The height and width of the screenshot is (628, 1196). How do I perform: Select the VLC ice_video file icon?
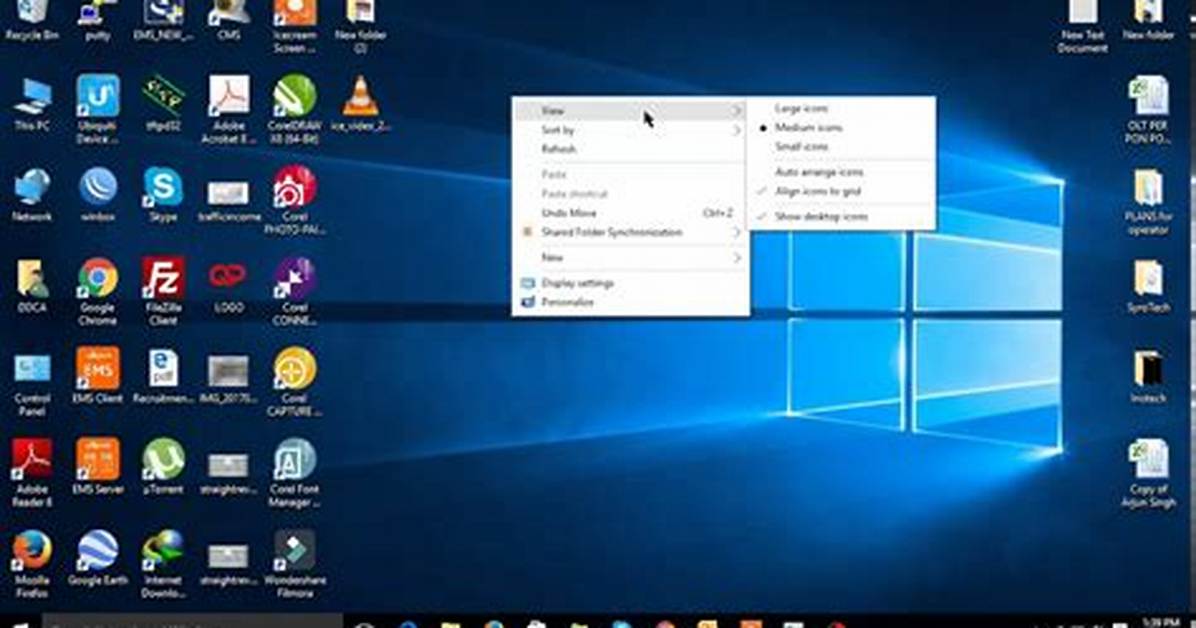(360, 104)
